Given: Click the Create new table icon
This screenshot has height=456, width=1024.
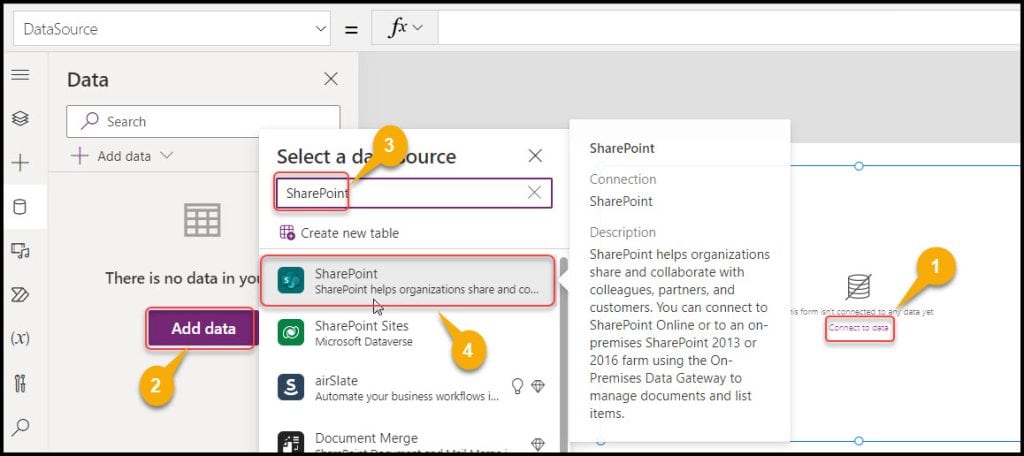Looking at the screenshot, I should click(x=287, y=233).
